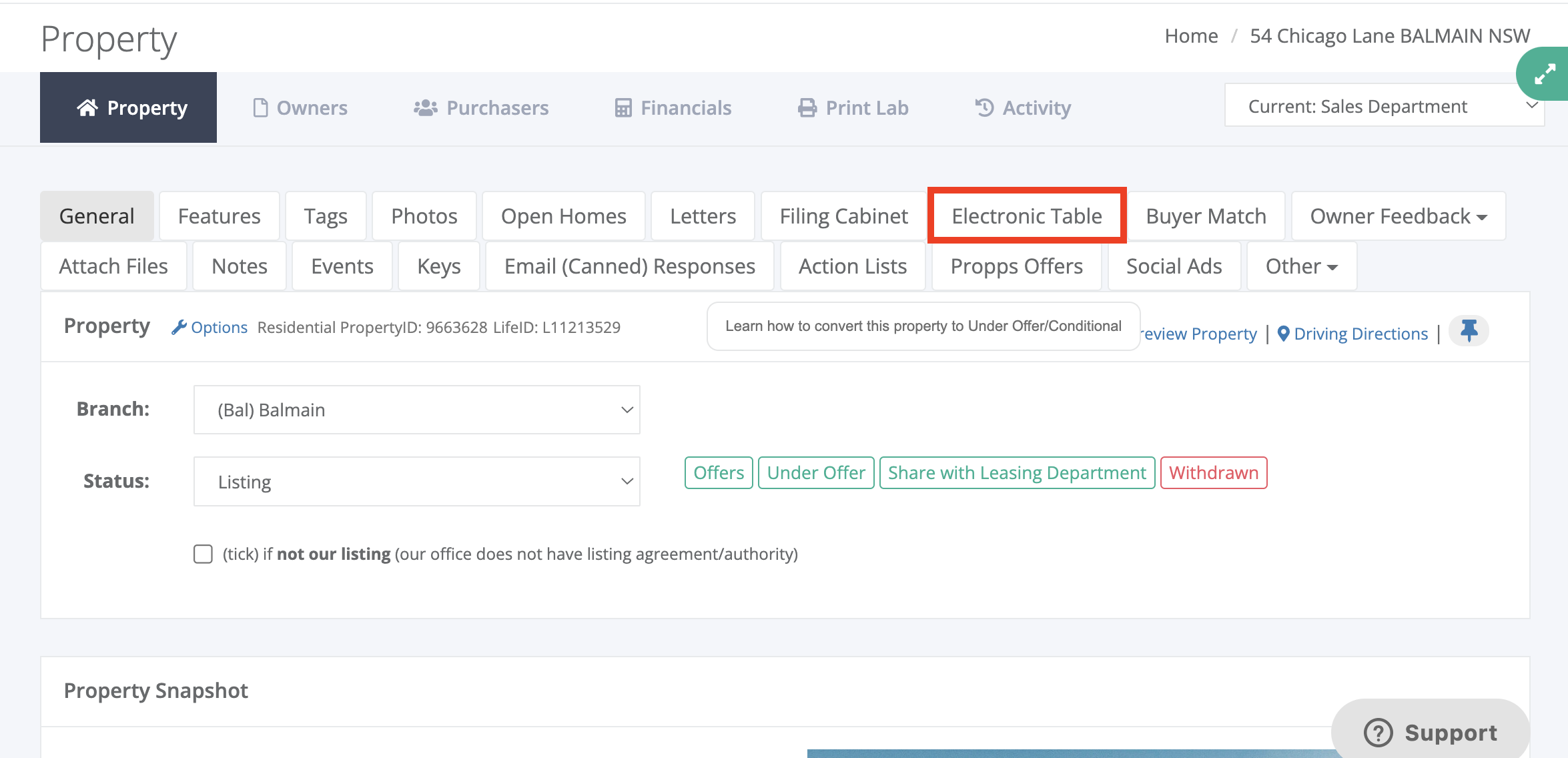The image size is (1568, 758).
Task: Click the blue pushpin icon
Action: pyautogui.click(x=1469, y=330)
